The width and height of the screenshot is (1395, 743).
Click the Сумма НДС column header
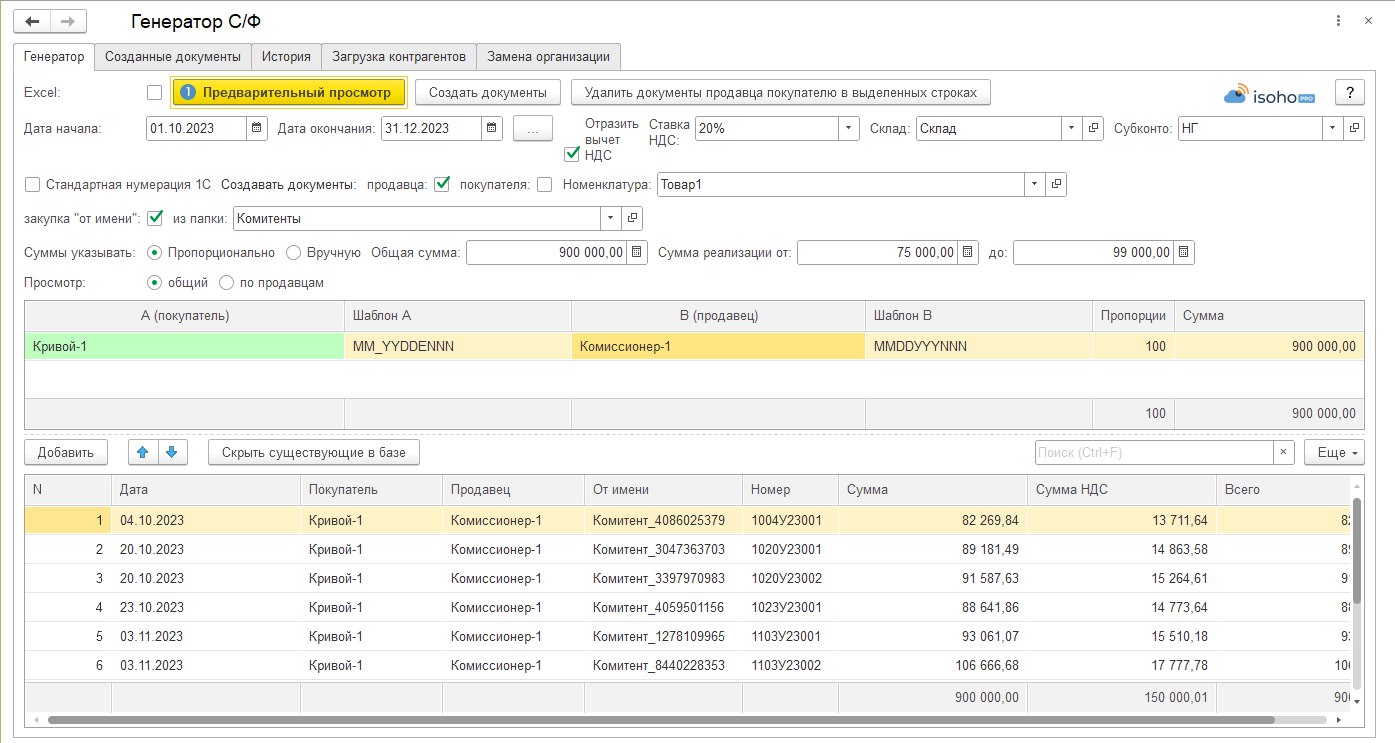pyautogui.click(x=1122, y=490)
